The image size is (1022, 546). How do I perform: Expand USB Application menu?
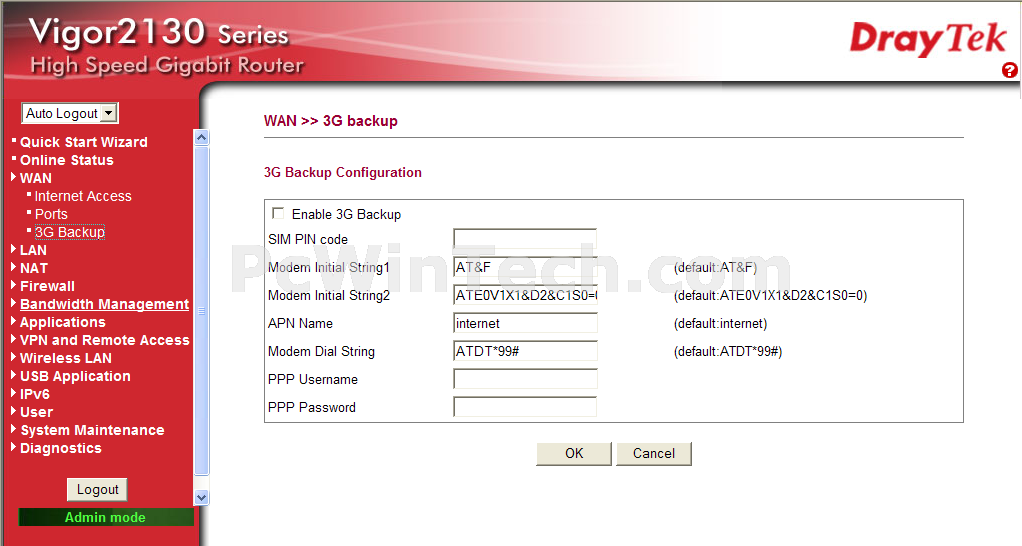75,376
